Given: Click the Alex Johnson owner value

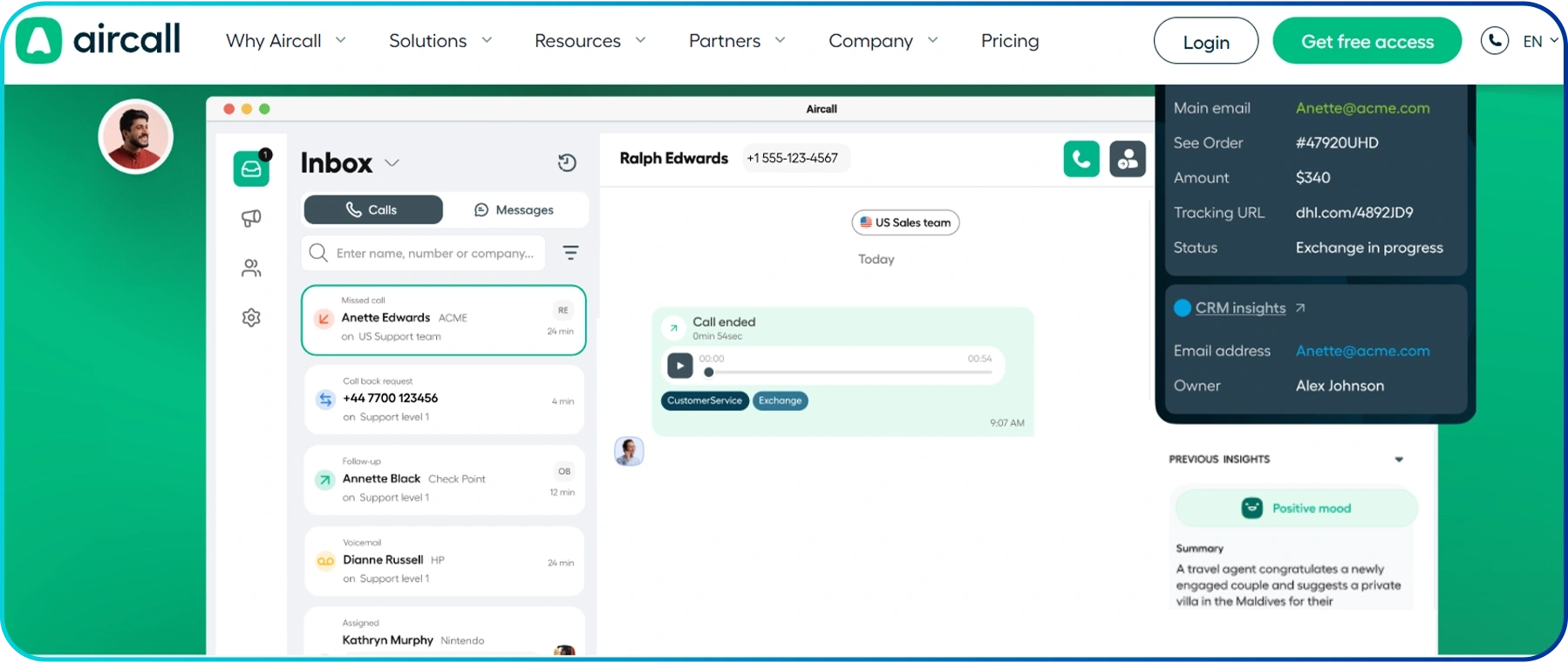Looking at the screenshot, I should click(1340, 386).
